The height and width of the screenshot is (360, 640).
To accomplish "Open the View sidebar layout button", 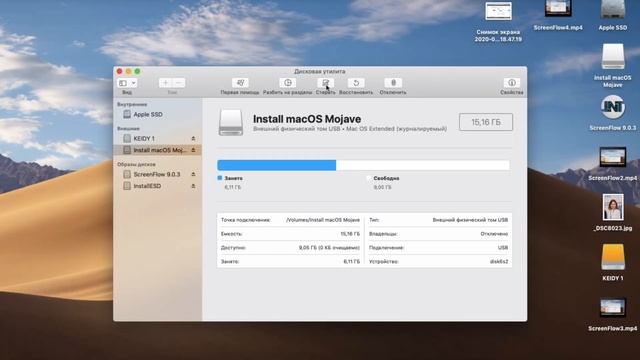I will pyautogui.click(x=123, y=83).
